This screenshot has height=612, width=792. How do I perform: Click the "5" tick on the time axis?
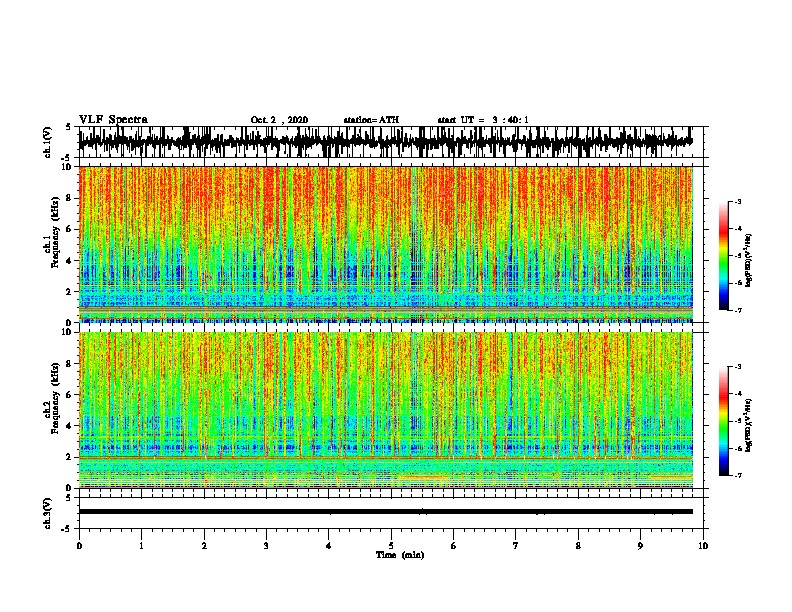[391, 546]
